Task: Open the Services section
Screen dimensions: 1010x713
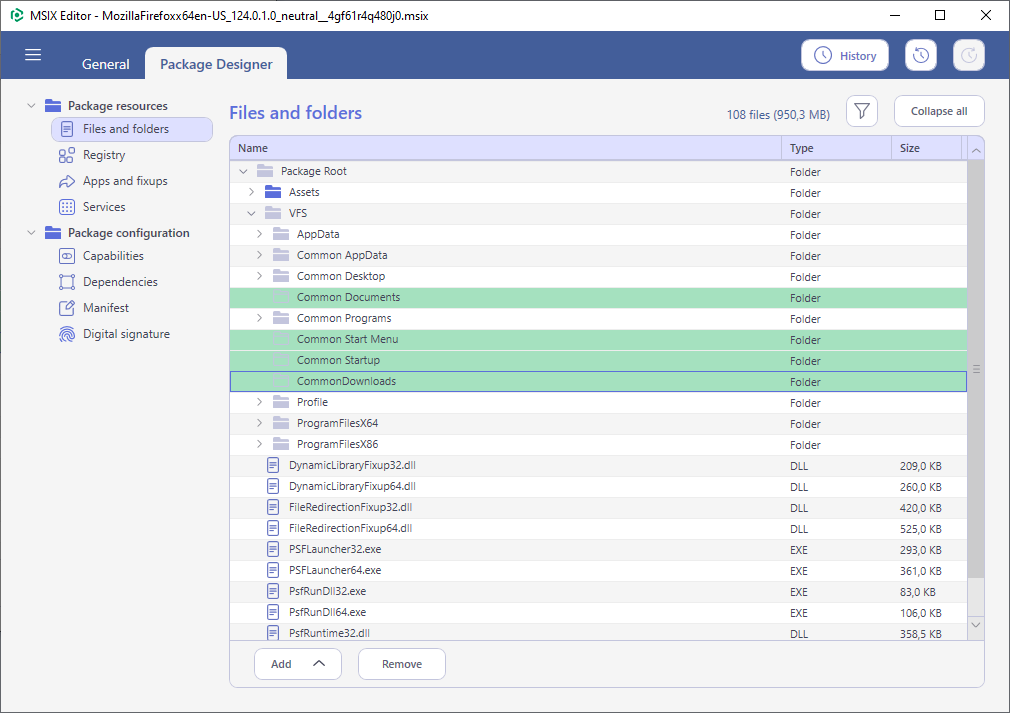Action: [104, 207]
